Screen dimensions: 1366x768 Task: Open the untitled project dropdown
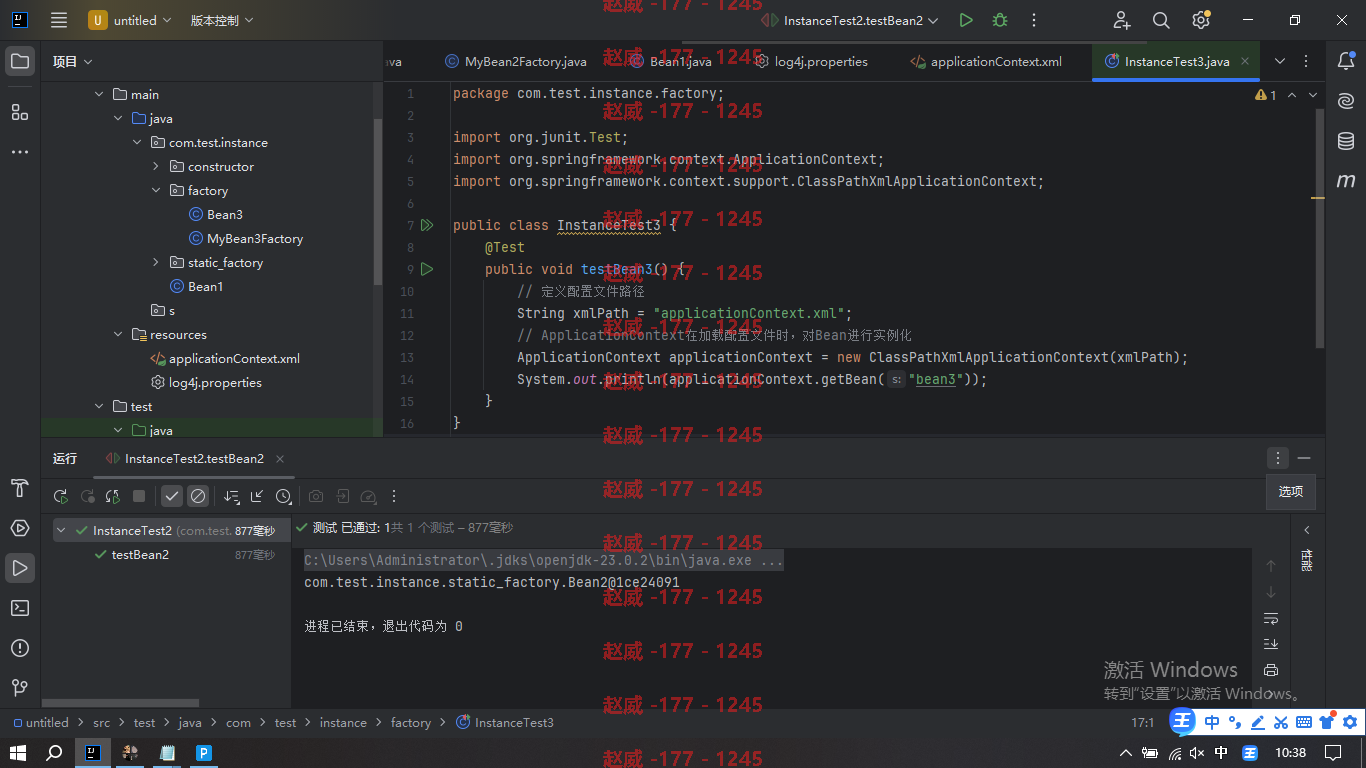pos(130,20)
